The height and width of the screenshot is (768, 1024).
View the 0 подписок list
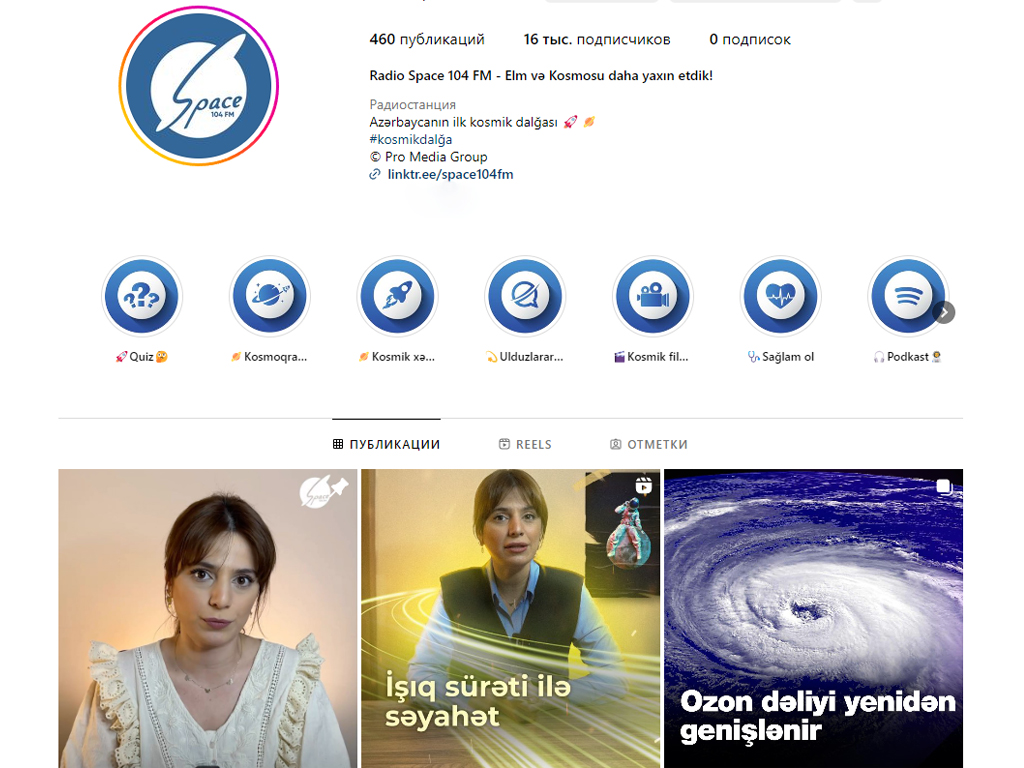coord(750,39)
